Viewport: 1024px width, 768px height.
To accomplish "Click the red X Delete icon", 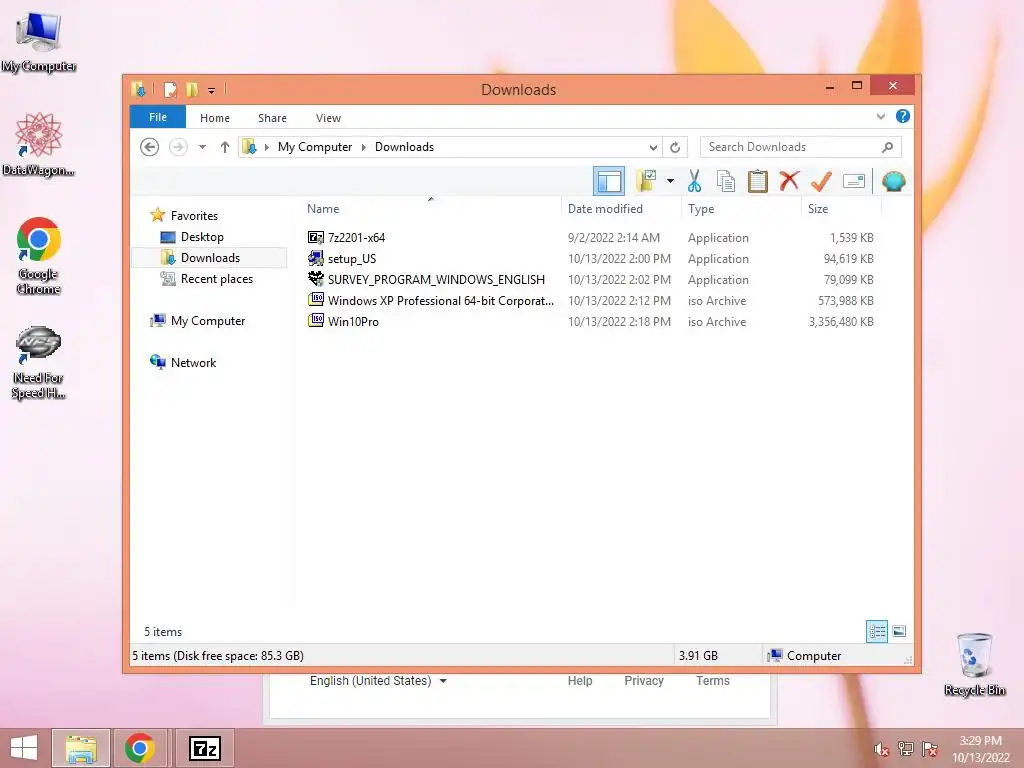I will [x=789, y=180].
